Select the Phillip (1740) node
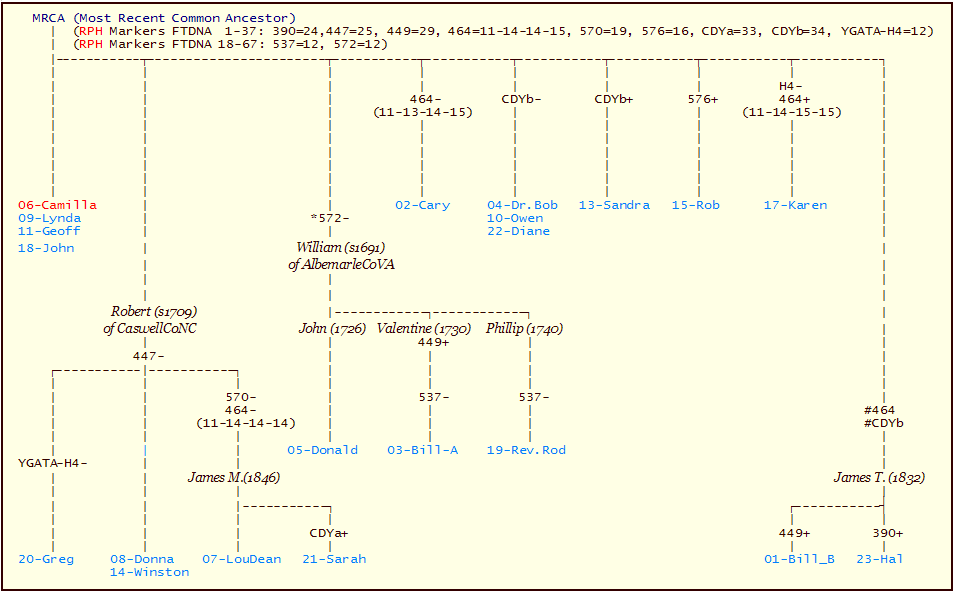Image resolution: width=955 pixels, height=592 pixels. click(x=524, y=329)
